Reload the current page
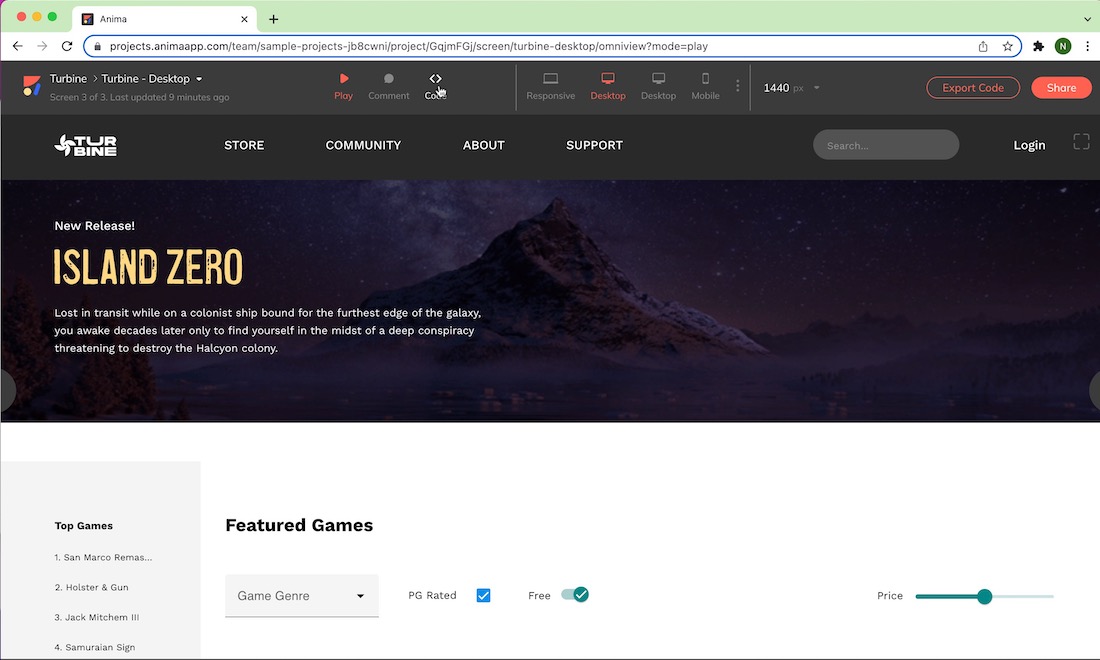The height and width of the screenshot is (660, 1100). pos(67,46)
